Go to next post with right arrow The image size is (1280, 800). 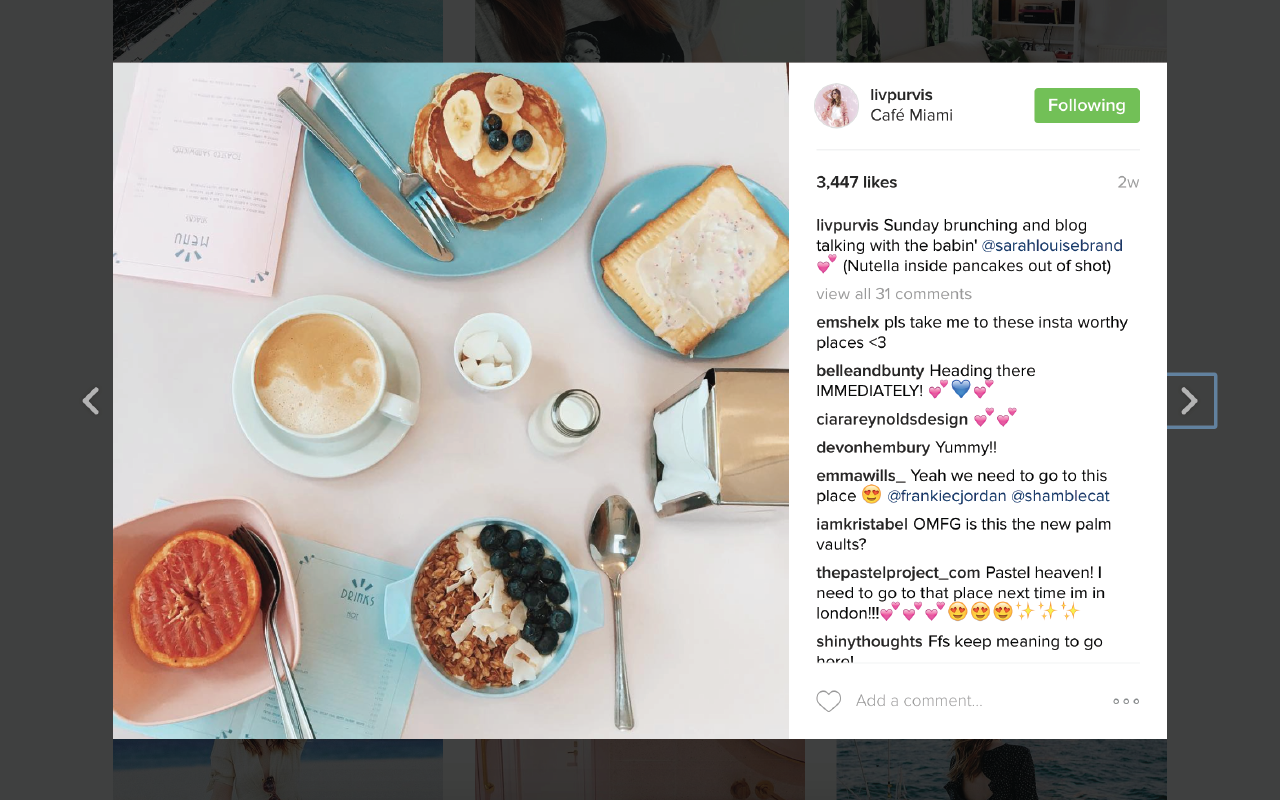tap(1190, 401)
